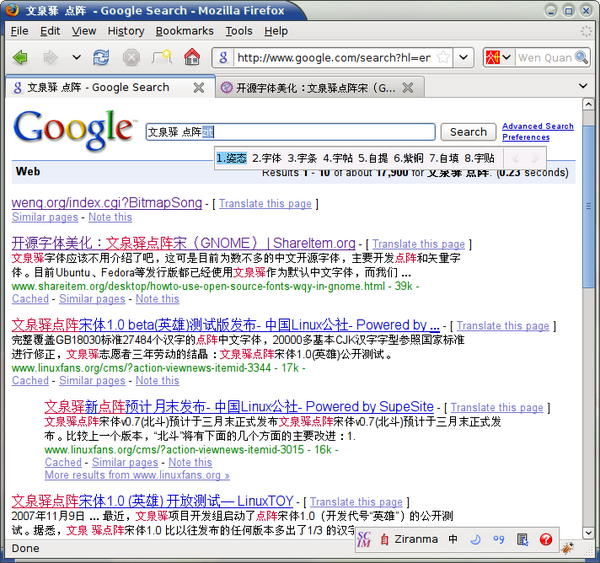Toggle Chinese/English mode 中 button
The height and width of the screenshot is (563, 600).
[x=453, y=539]
